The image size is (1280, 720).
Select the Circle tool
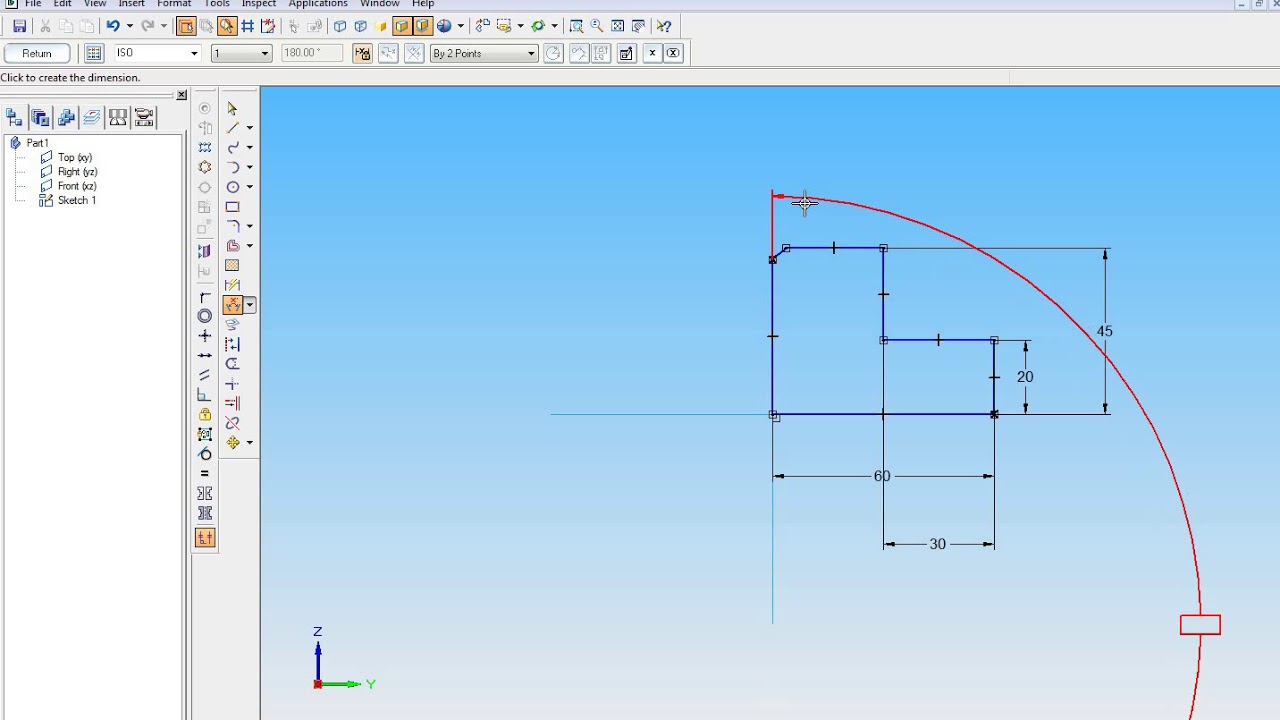pos(232,187)
